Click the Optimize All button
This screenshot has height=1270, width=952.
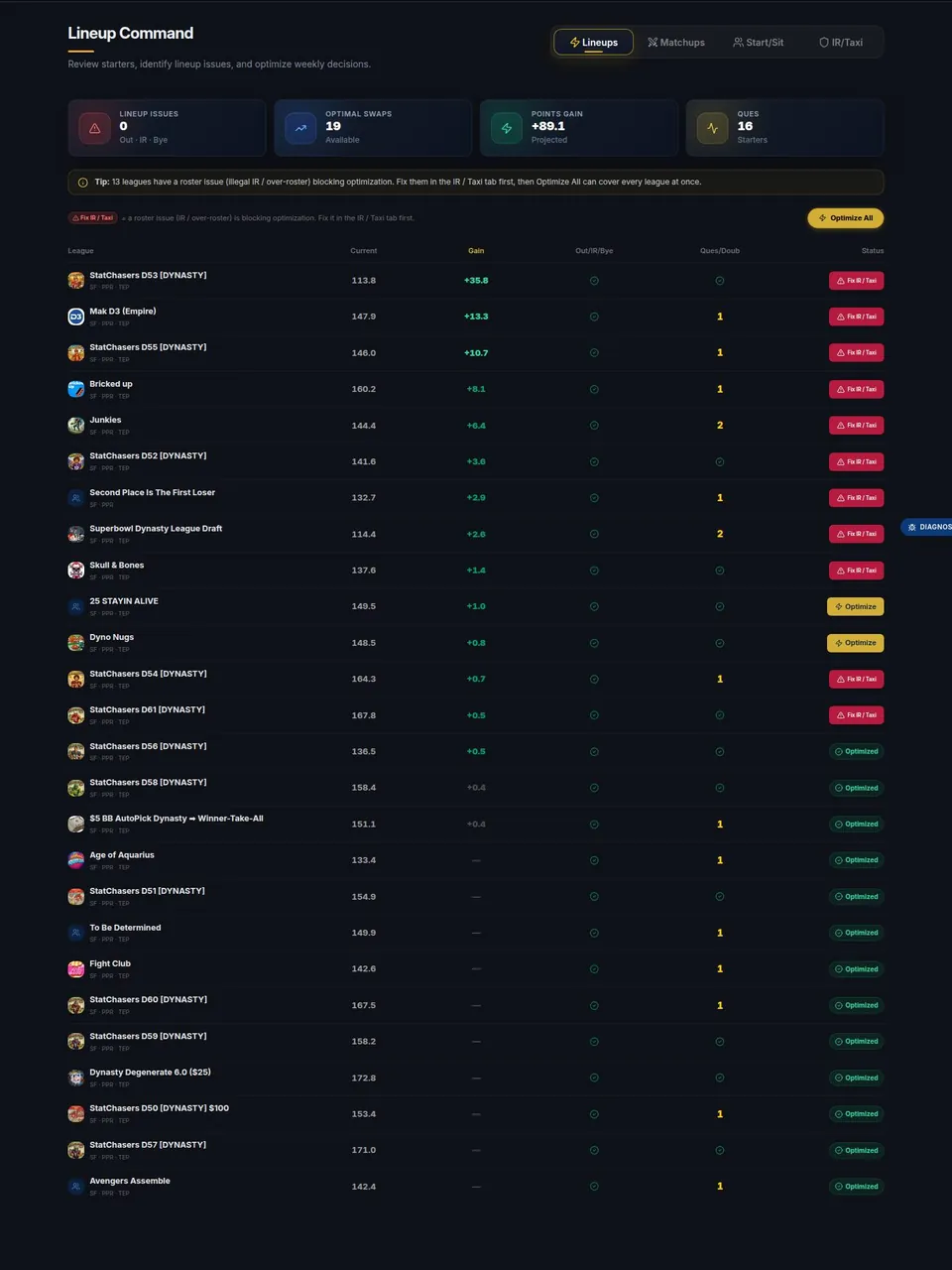coord(846,218)
